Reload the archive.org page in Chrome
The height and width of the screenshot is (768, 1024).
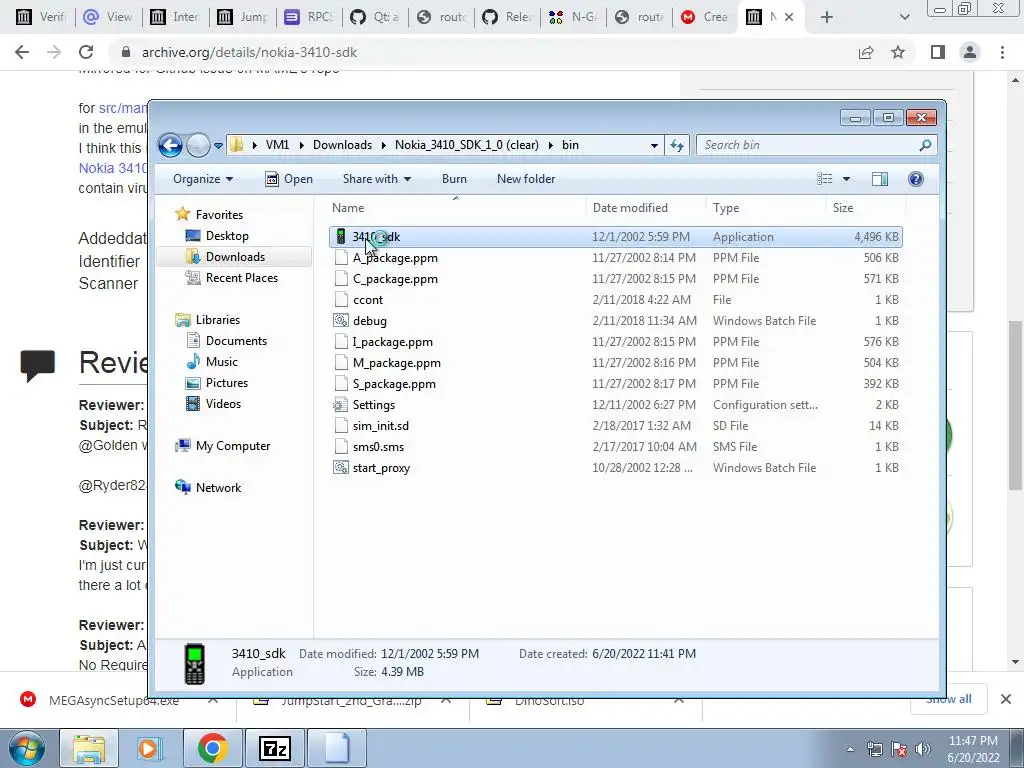point(86,52)
